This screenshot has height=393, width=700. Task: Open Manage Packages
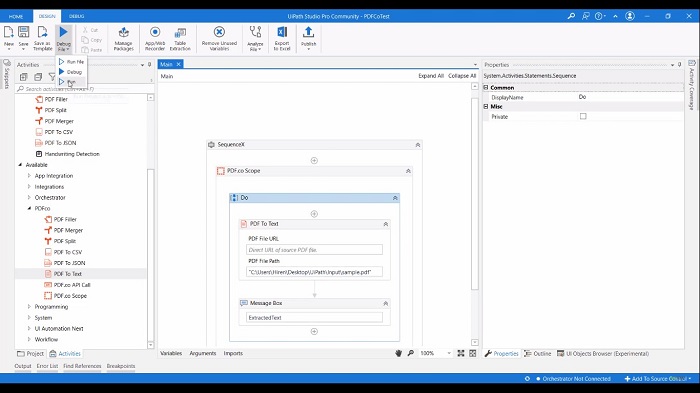[124, 38]
